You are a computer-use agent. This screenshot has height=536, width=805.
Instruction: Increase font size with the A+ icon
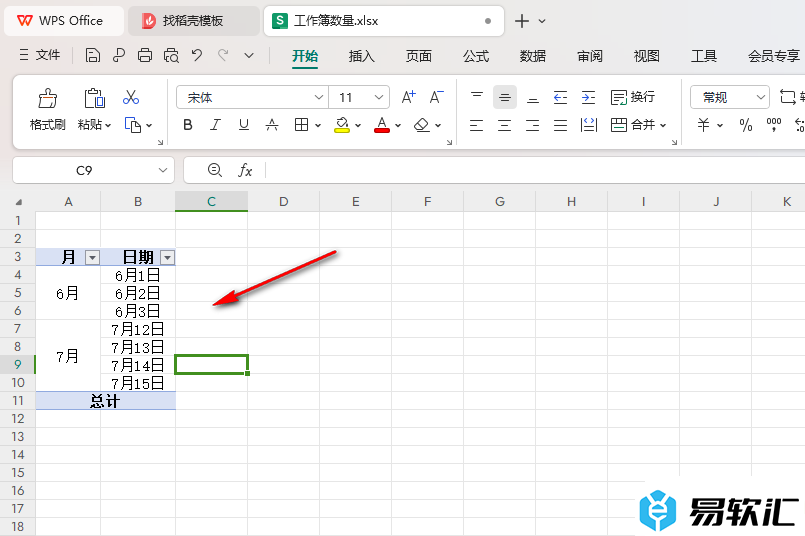click(x=409, y=97)
